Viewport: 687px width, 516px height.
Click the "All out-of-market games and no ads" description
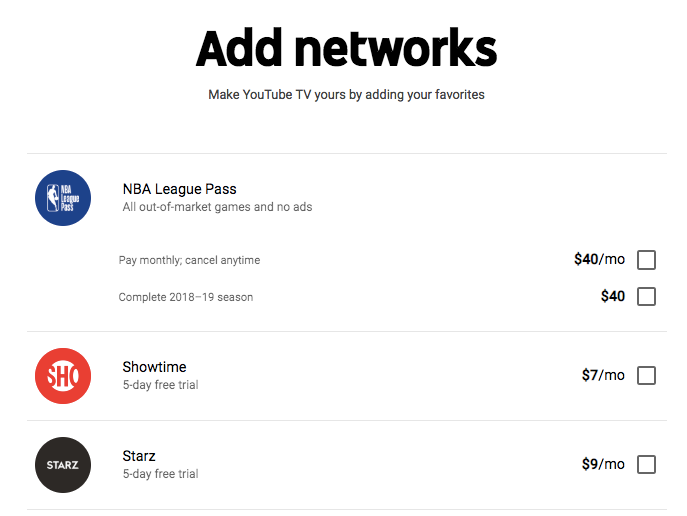(216, 207)
